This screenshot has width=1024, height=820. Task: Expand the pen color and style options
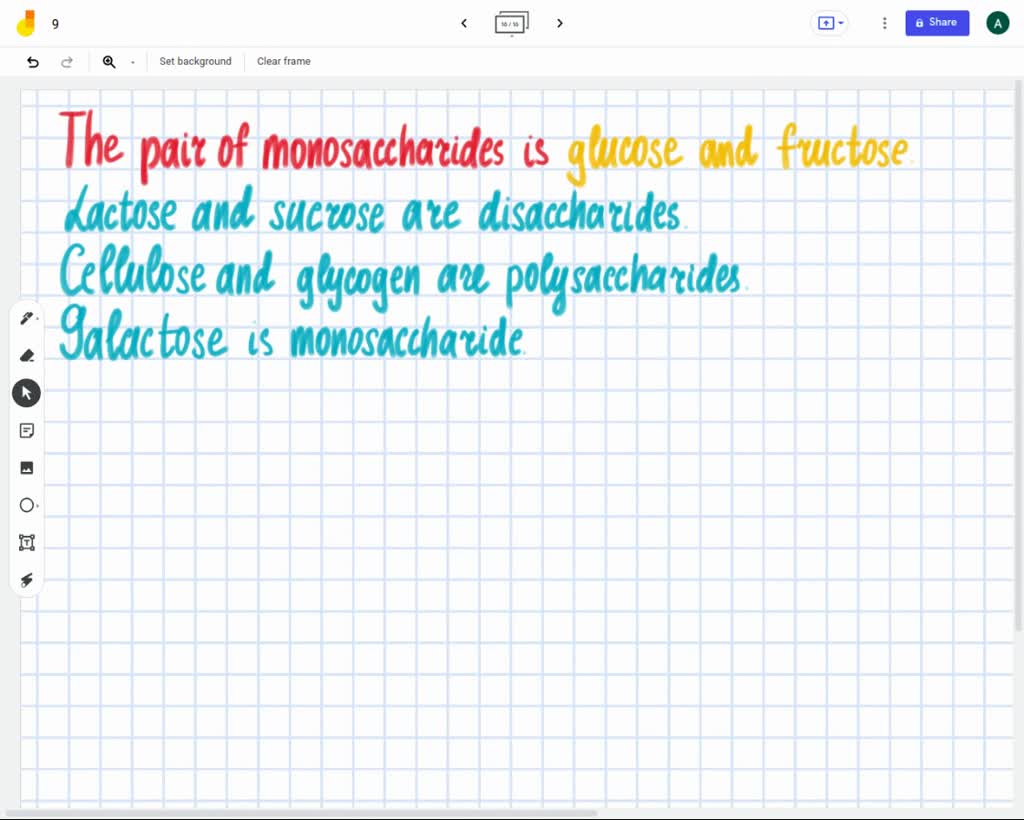coord(39,317)
